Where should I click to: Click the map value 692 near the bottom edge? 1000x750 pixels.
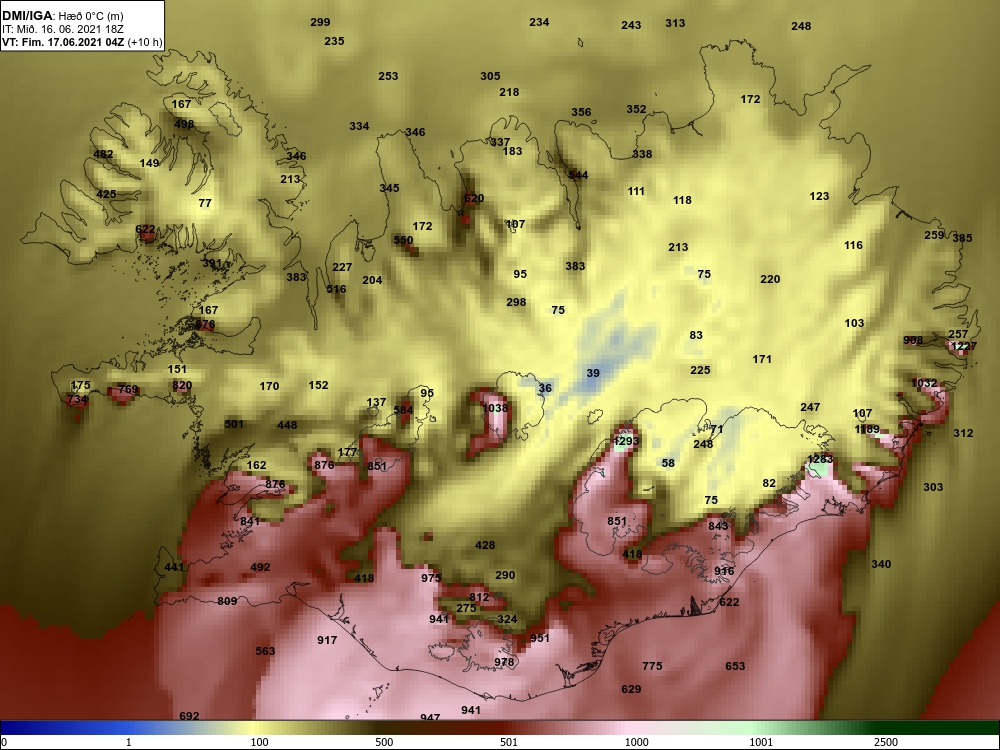(x=189, y=716)
